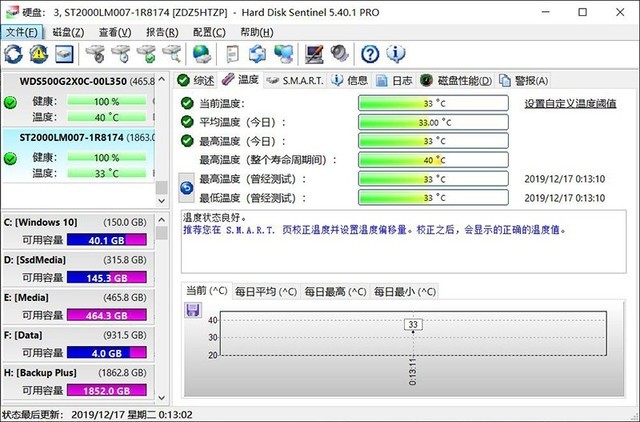Click the disk list scroll down arrow
640x422 pixels.
point(162,200)
